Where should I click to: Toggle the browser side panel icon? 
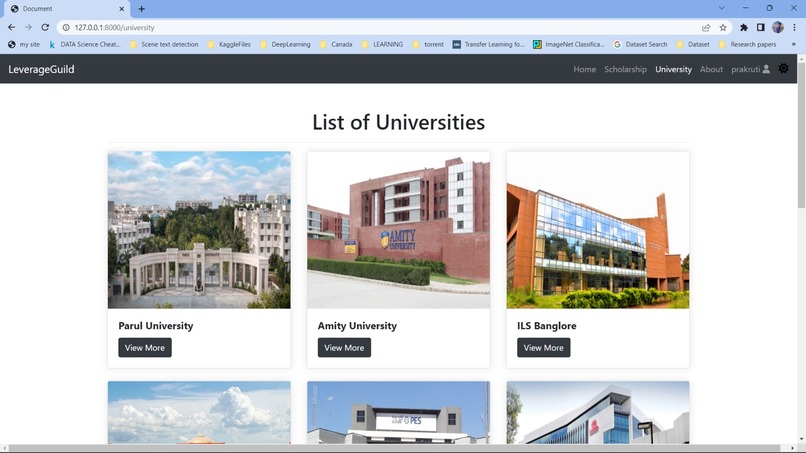pyautogui.click(x=761, y=28)
